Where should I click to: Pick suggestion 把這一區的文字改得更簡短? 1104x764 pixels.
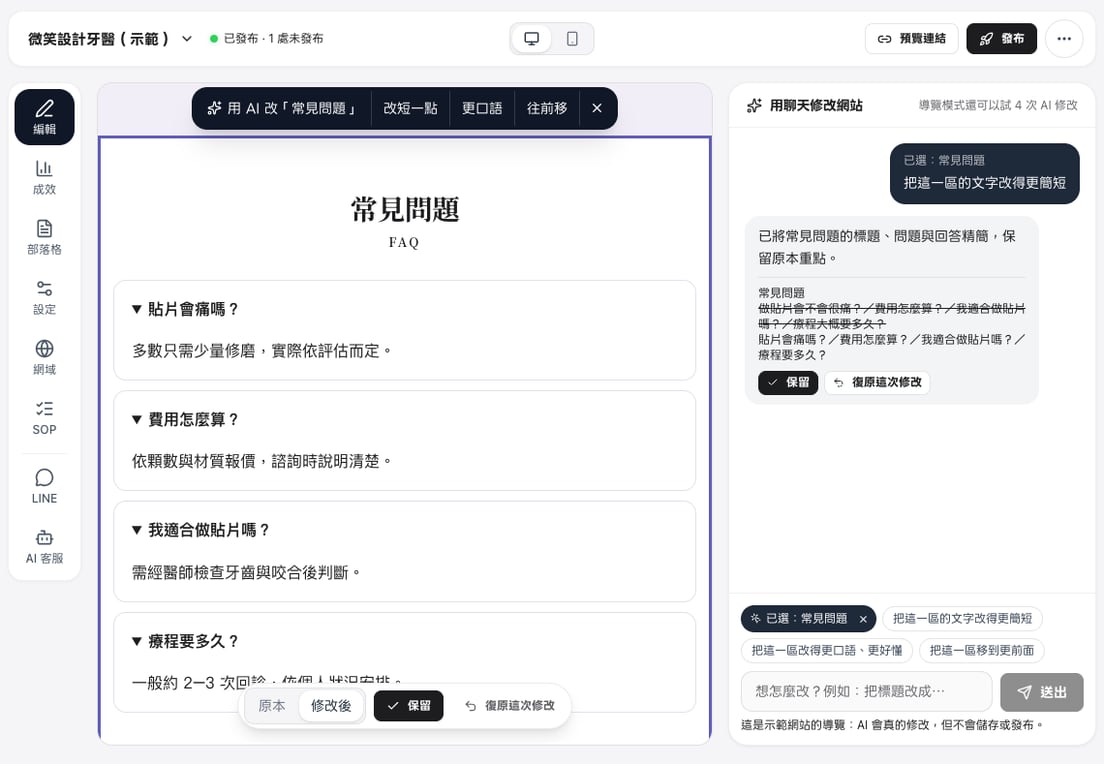tap(962, 619)
